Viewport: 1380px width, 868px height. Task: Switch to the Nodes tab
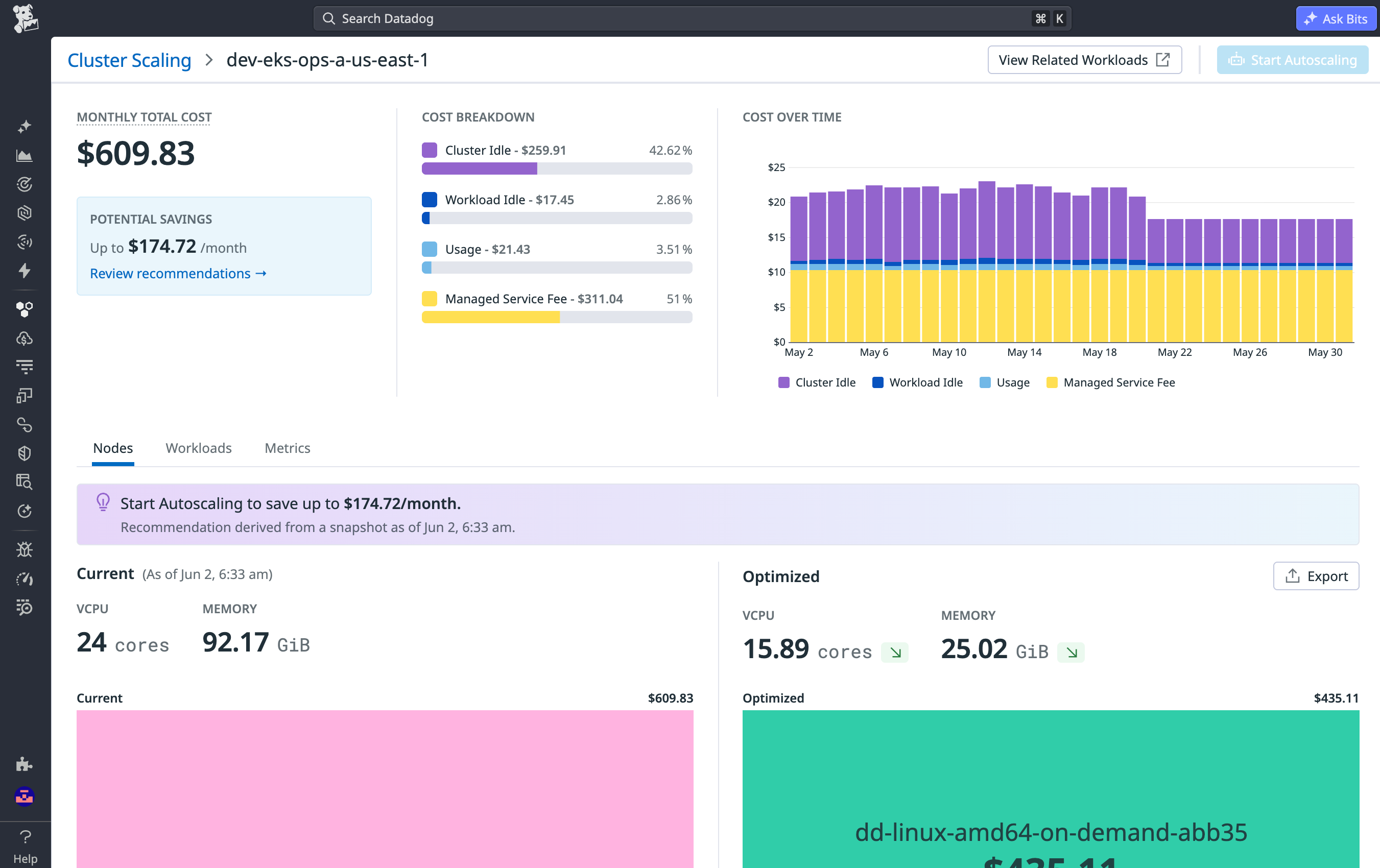click(x=113, y=448)
